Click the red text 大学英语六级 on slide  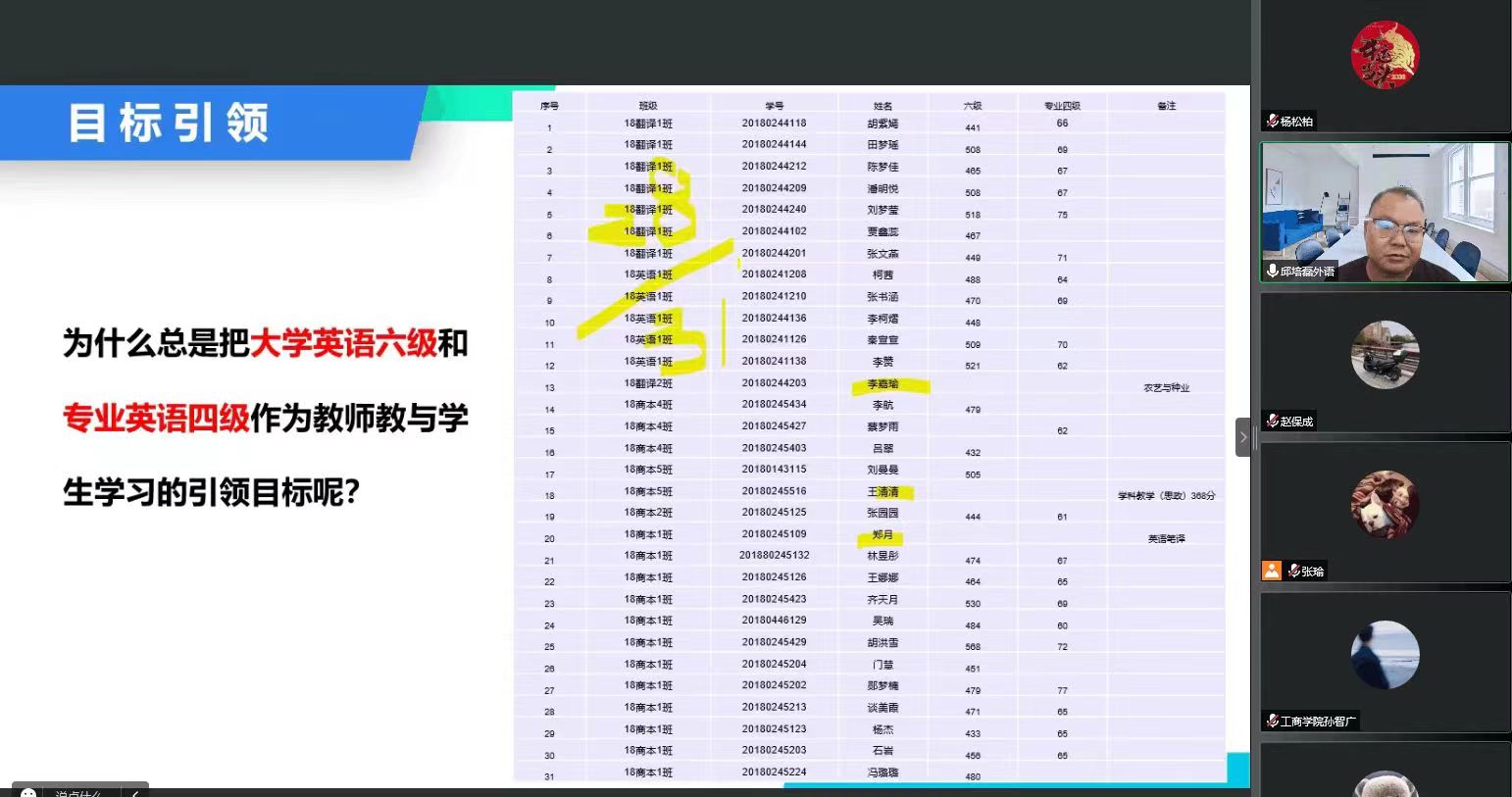[343, 344]
